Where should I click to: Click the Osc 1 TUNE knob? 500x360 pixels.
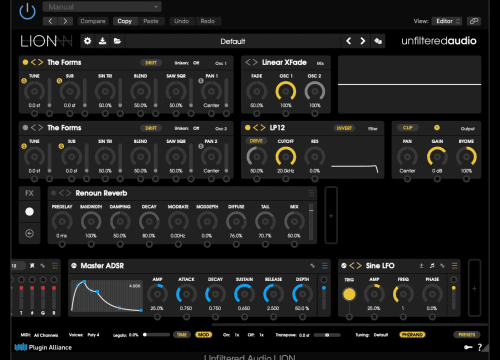34,91
